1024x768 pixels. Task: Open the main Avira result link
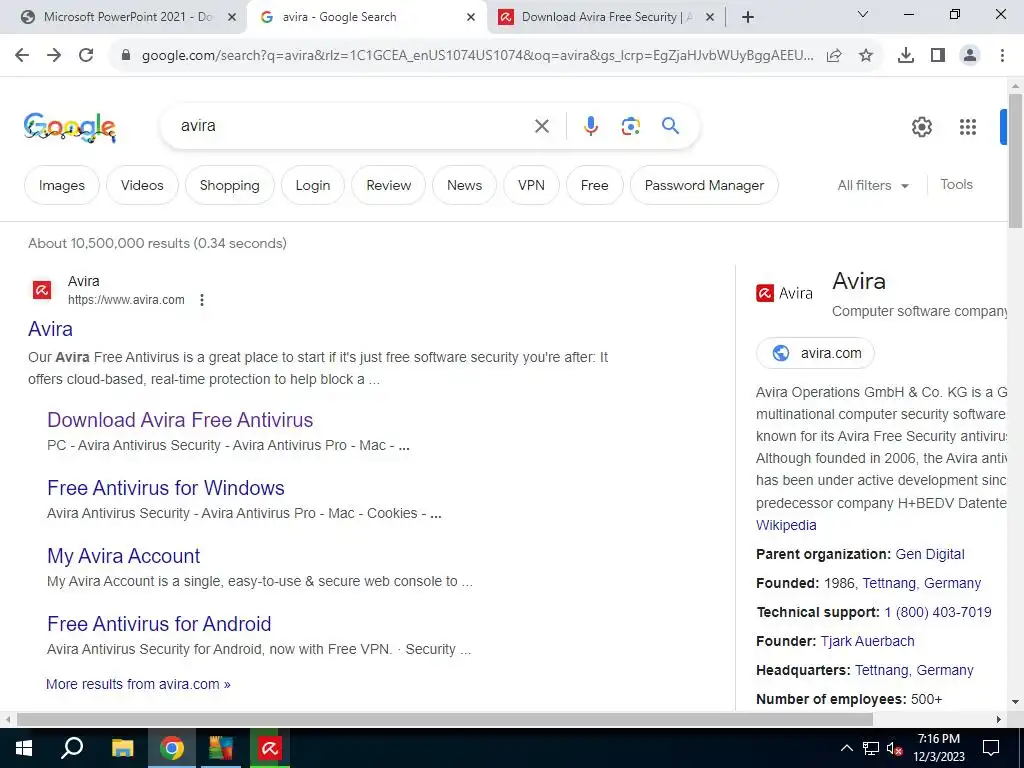point(50,329)
